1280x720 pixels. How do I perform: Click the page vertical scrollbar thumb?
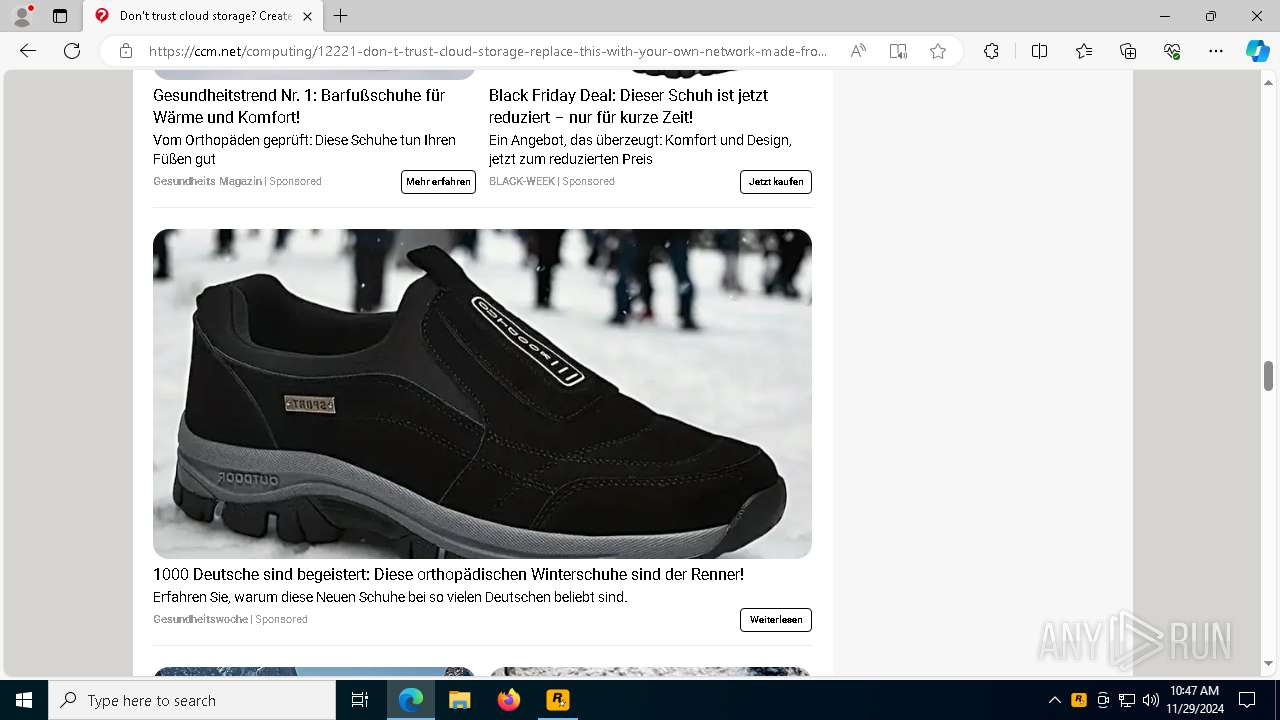coord(1268,376)
